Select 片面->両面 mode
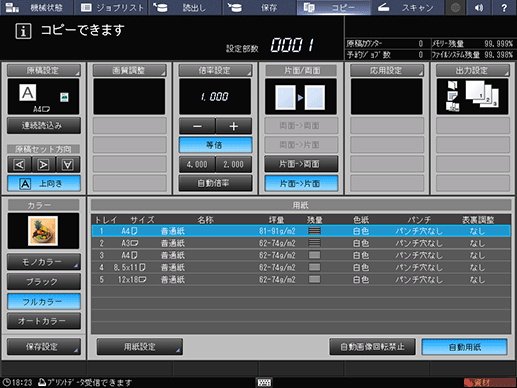Image resolution: width=517 pixels, height=388 pixels. (301, 164)
